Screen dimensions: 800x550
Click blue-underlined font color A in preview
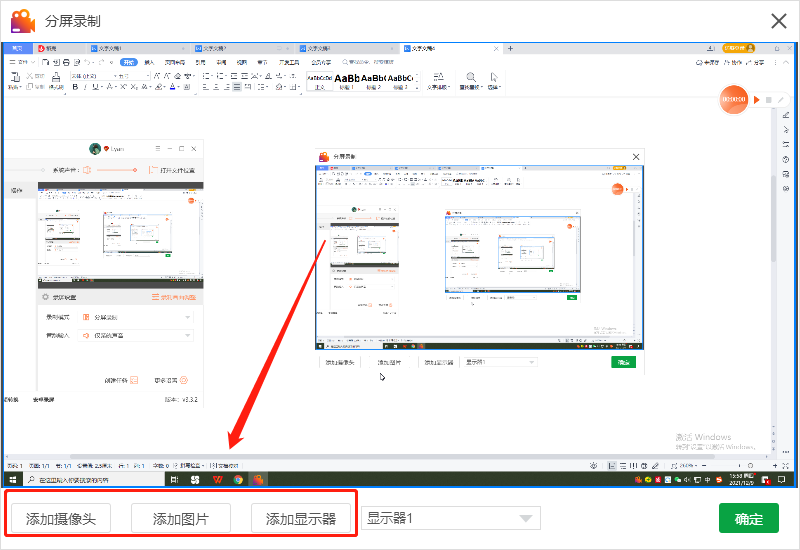tap(172, 87)
